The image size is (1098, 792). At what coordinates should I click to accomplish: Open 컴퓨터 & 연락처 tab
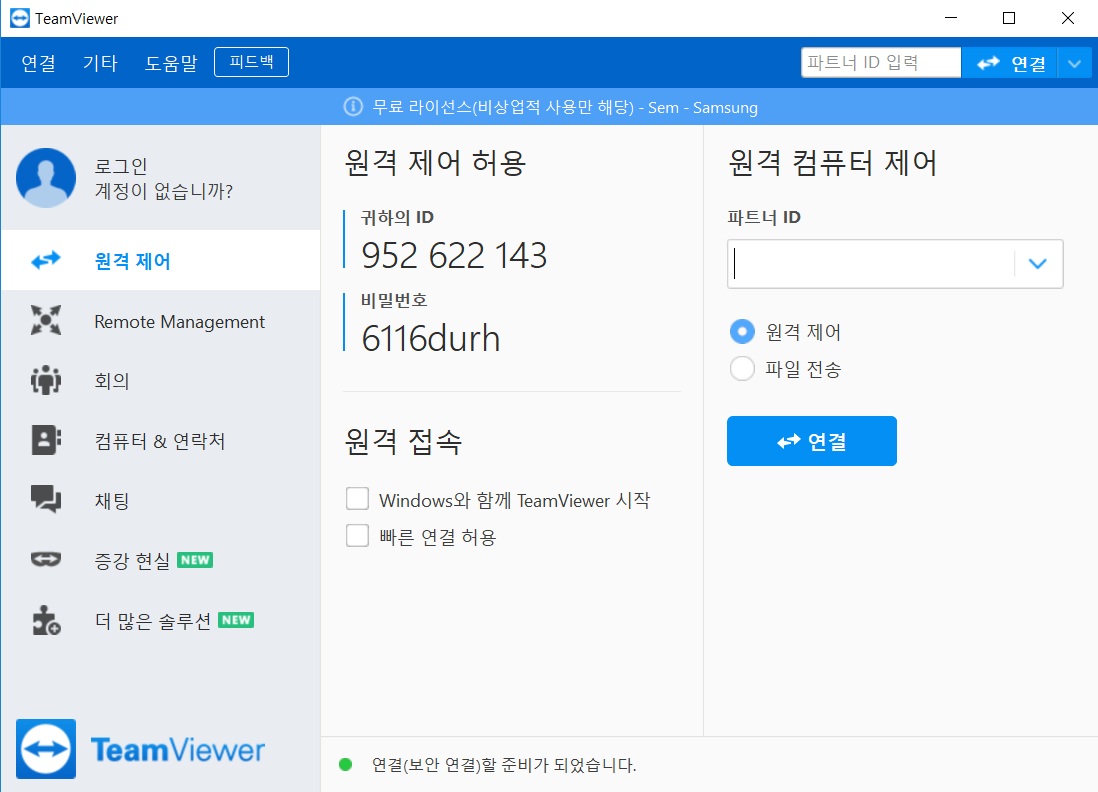(160, 440)
